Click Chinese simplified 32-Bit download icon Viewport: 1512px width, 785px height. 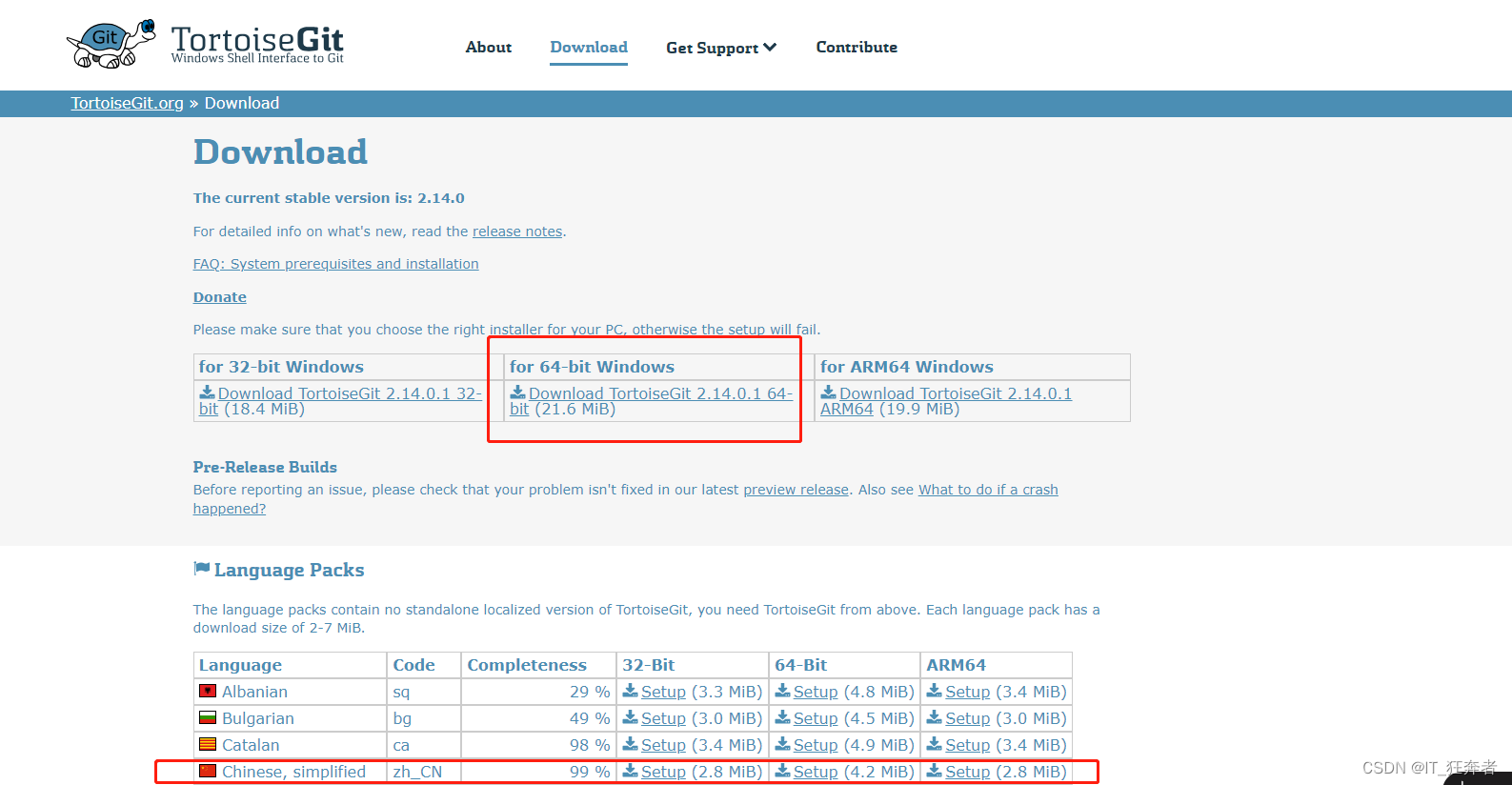(630, 771)
